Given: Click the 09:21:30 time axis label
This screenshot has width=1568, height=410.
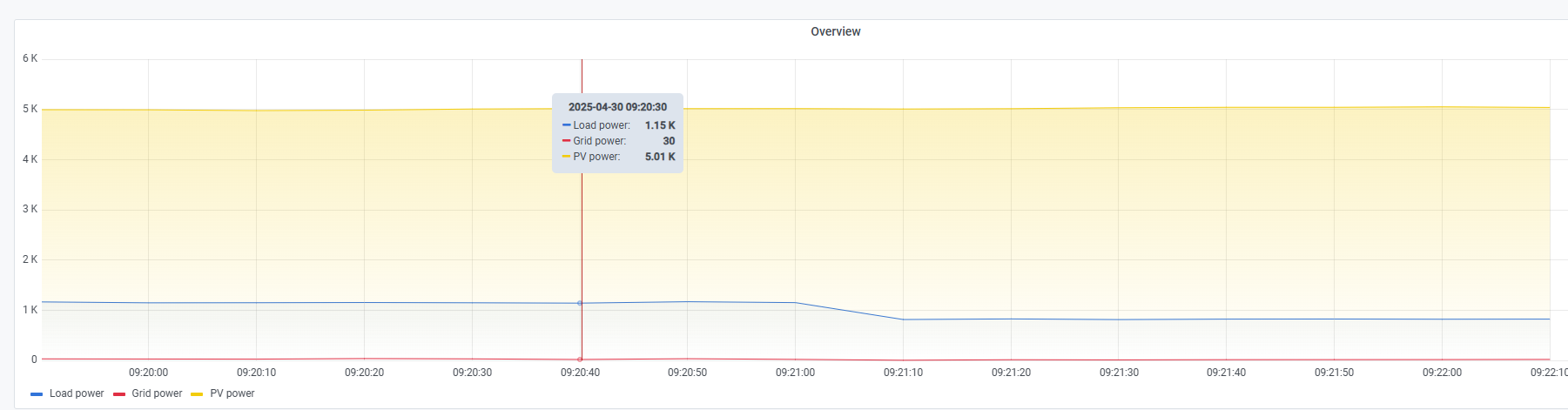Looking at the screenshot, I should 1119,373.
